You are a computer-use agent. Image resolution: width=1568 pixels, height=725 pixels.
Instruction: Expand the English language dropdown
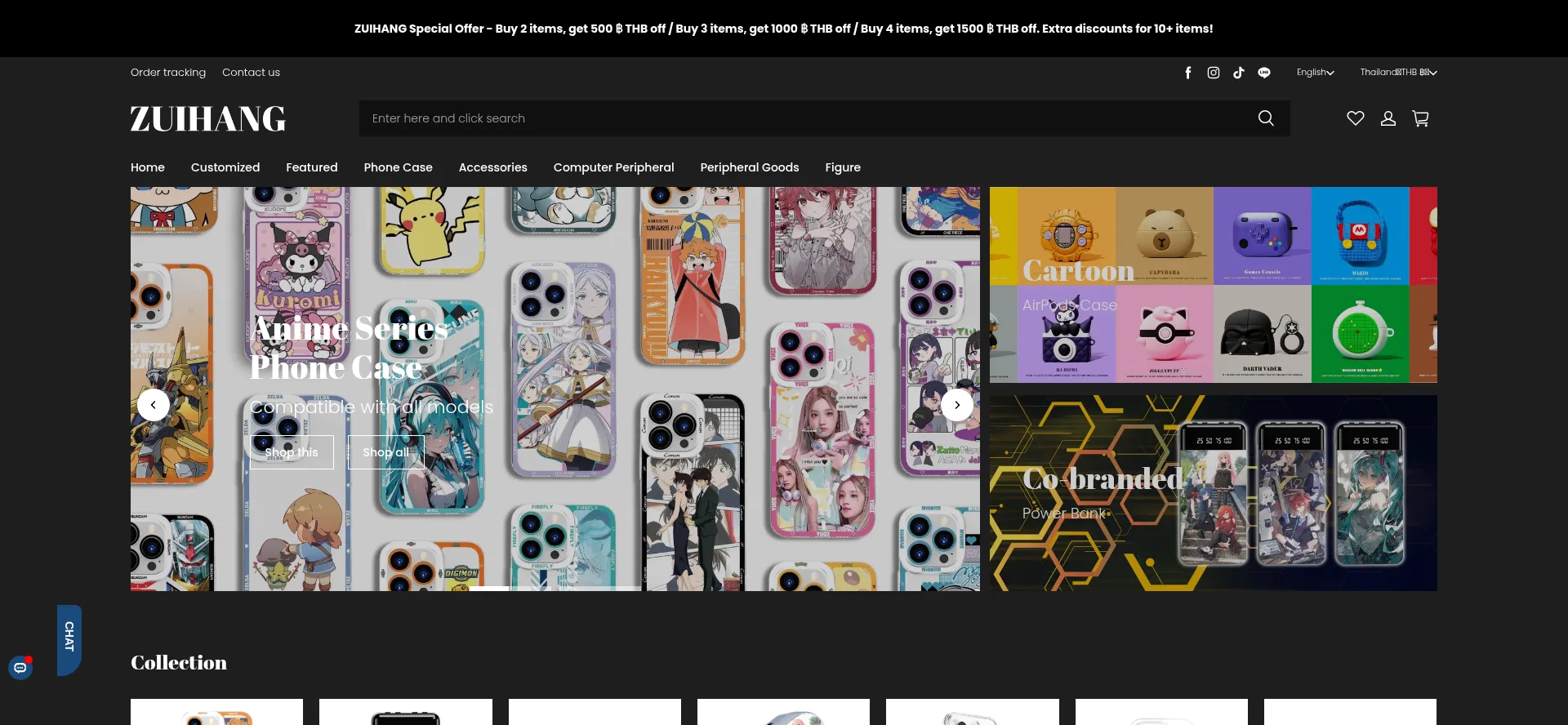click(1315, 73)
